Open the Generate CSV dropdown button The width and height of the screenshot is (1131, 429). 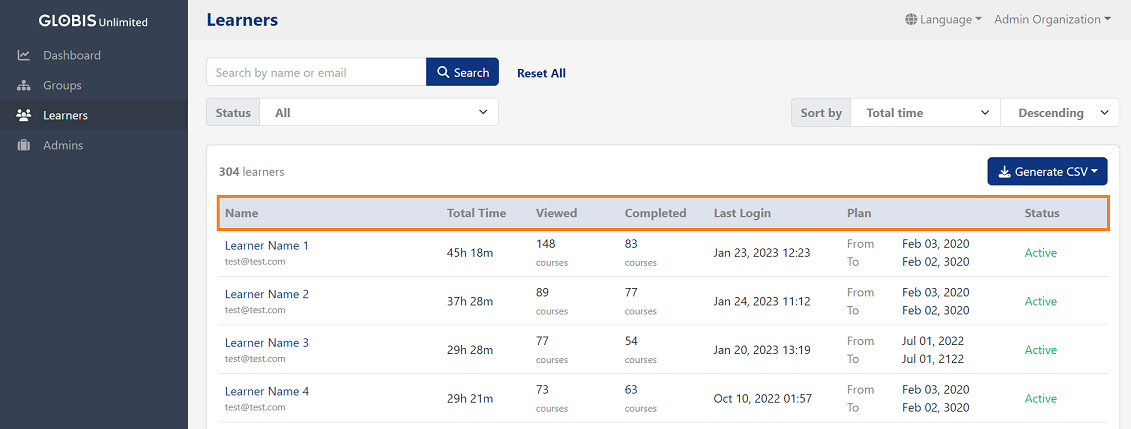1047,172
